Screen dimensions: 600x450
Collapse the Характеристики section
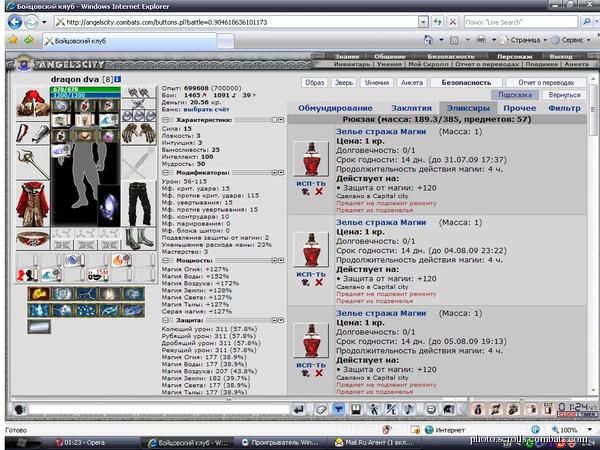[166, 120]
